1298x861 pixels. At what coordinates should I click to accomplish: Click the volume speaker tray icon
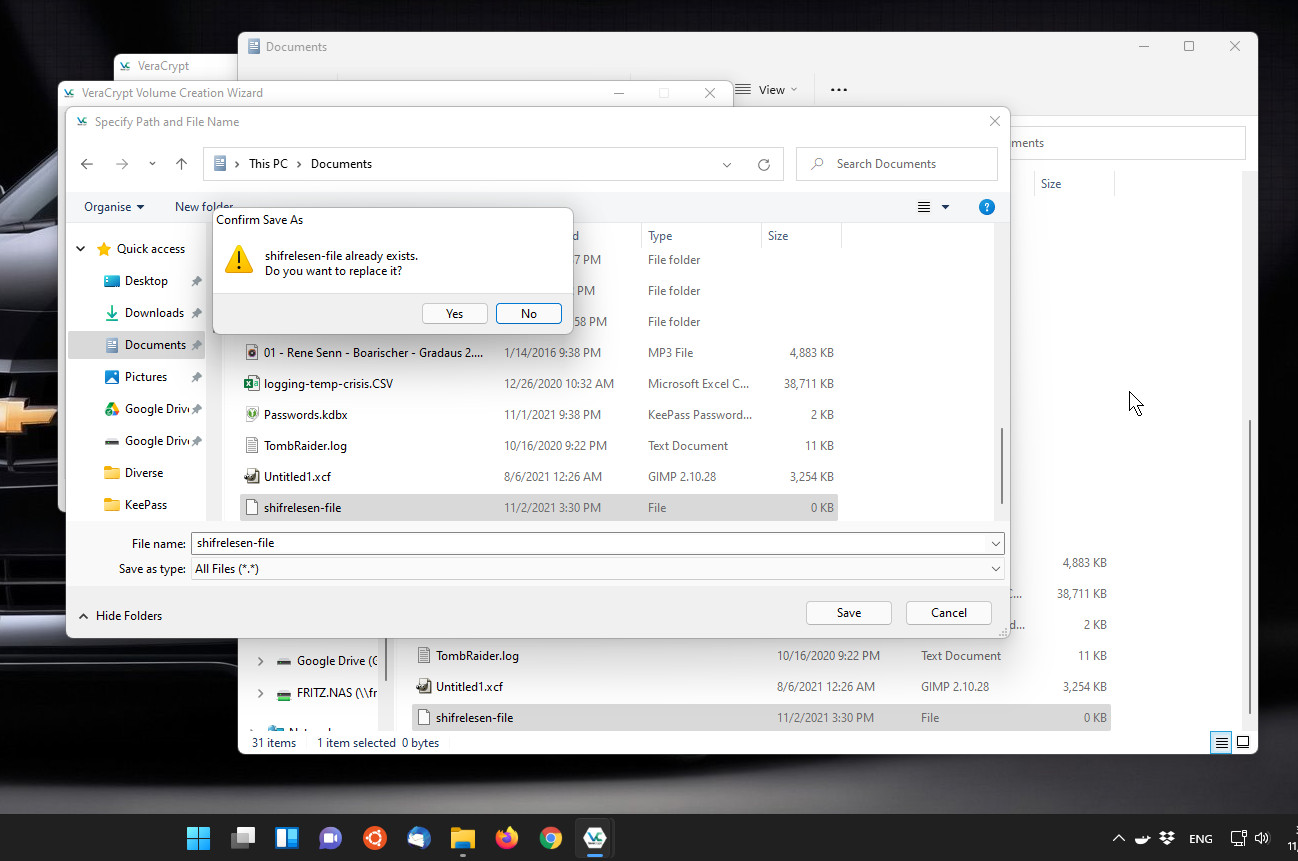1262,838
